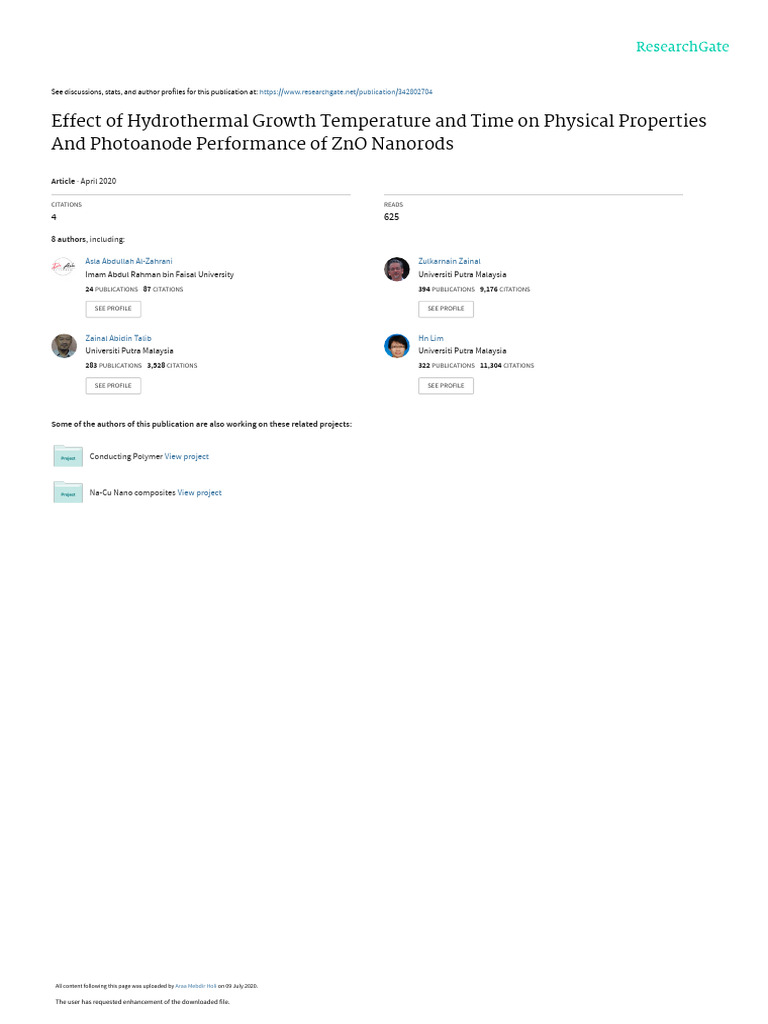Screen dimensions: 768x1024
Task: Click Asia Abdullah Al-Zahrani's profile picture
Action: pos(63,267)
